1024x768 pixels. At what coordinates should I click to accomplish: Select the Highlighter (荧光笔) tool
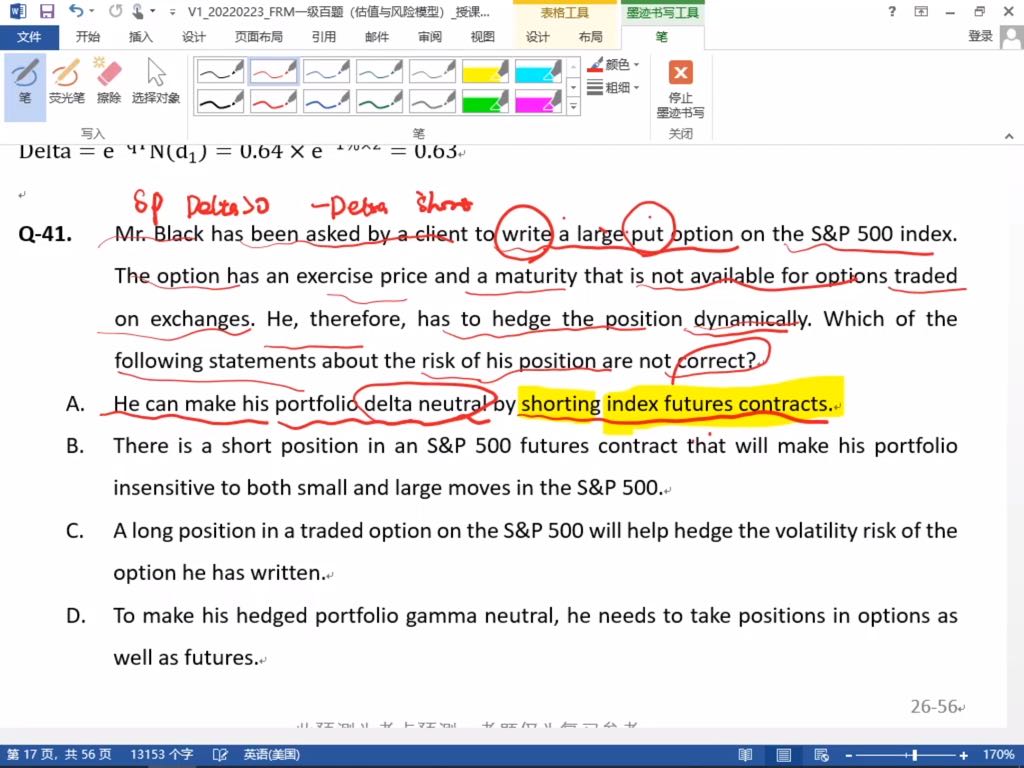[x=67, y=80]
